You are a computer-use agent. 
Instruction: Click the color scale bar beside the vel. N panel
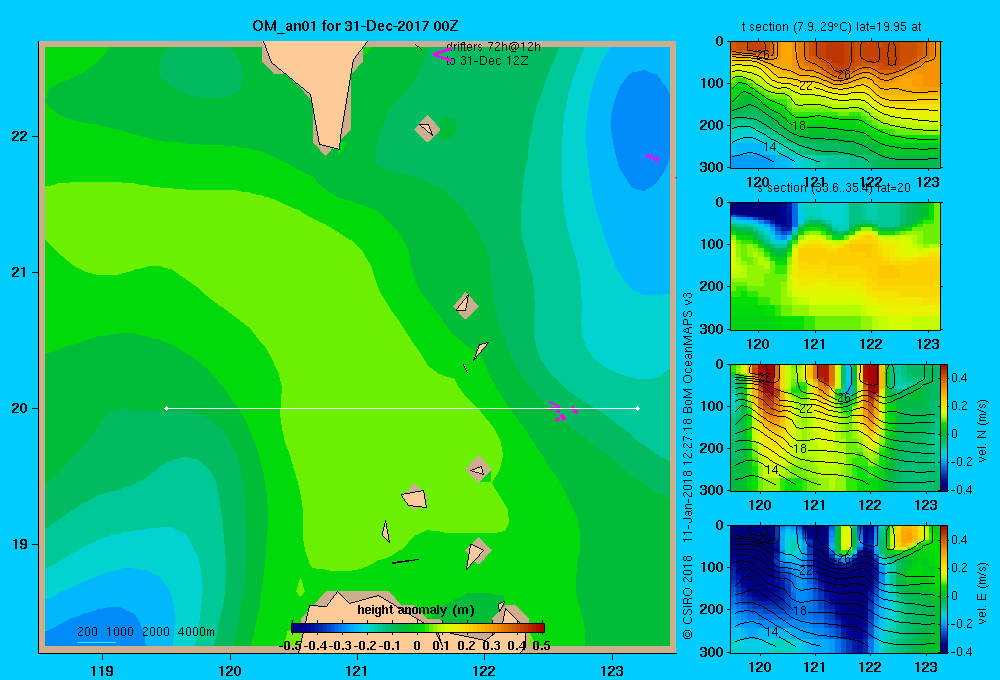pyautogui.click(x=944, y=427)
